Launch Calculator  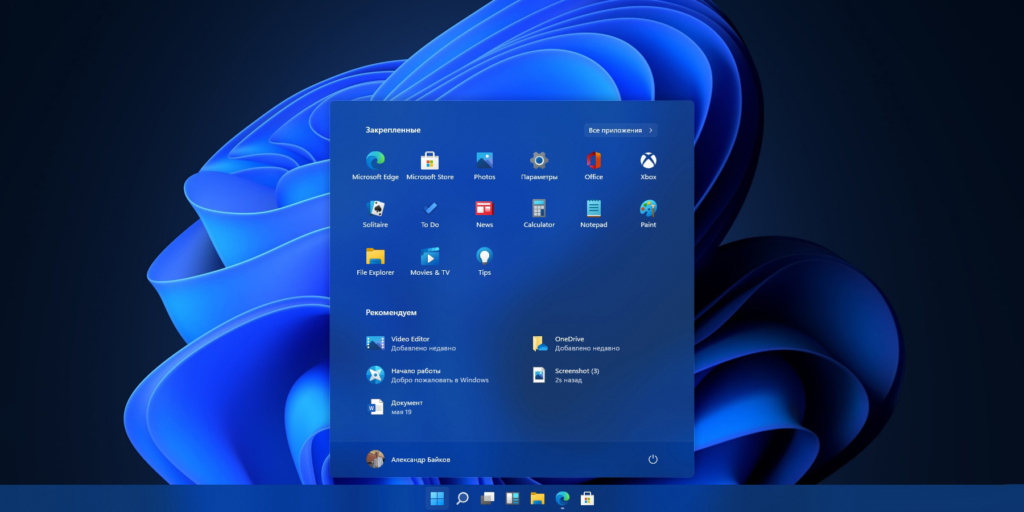pyautogui.click(x=539, y=214)
